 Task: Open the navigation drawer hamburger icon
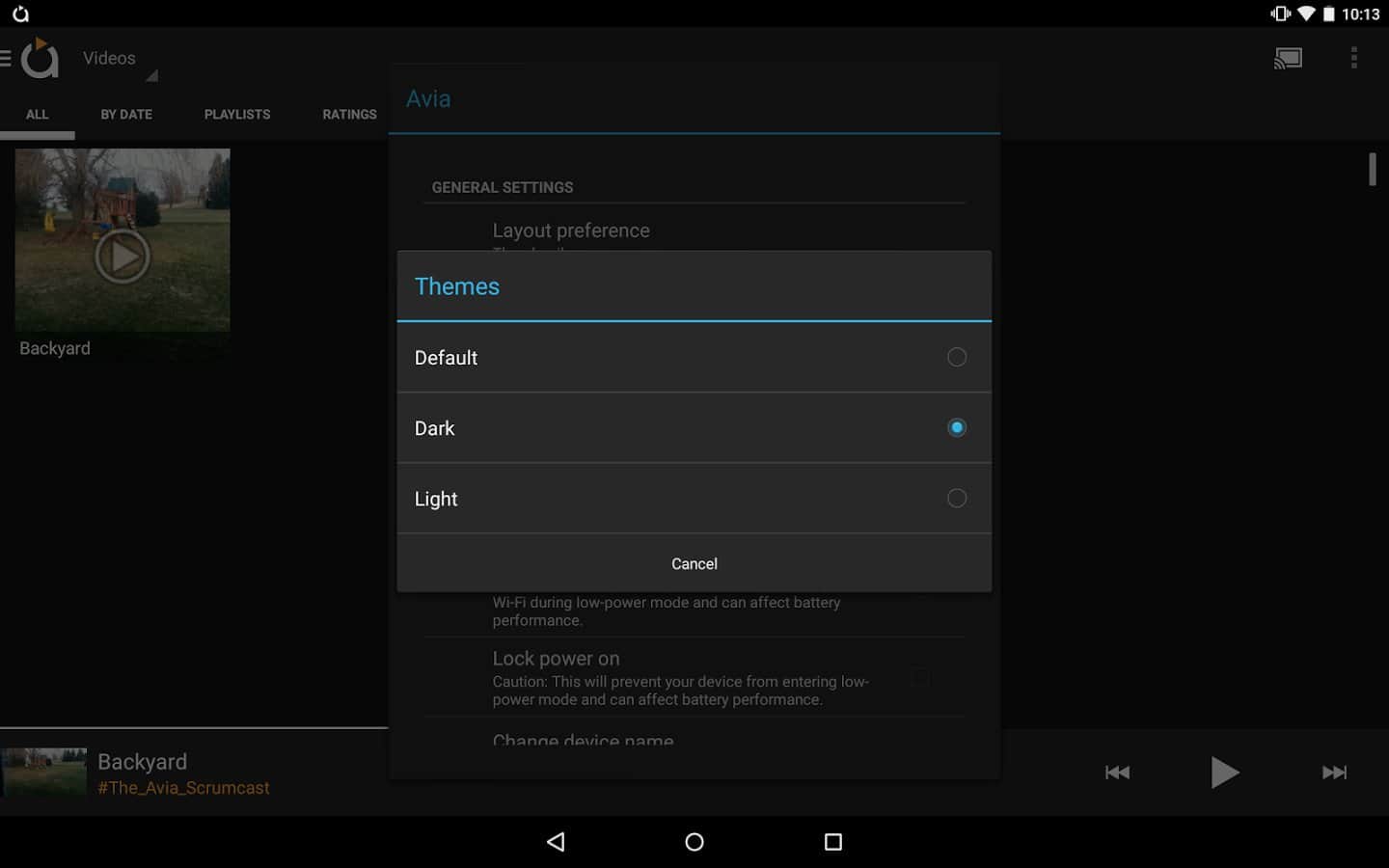click(x=6, y=59)
